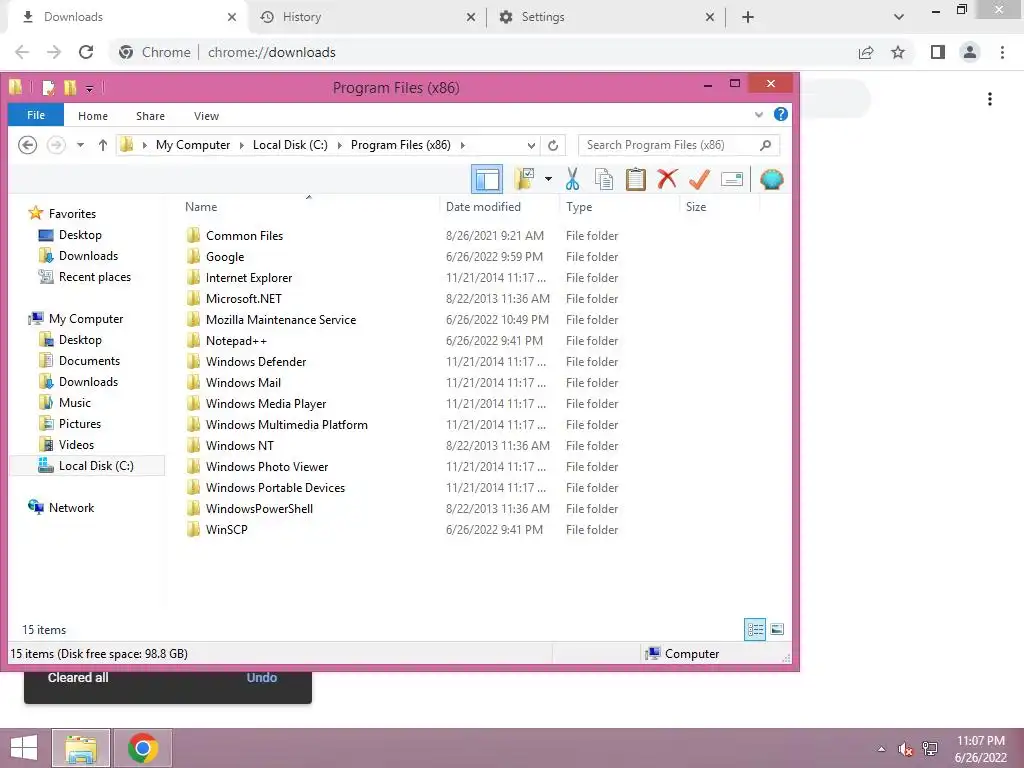Click the folder options toolbar icon

click(x=524, y=179)
